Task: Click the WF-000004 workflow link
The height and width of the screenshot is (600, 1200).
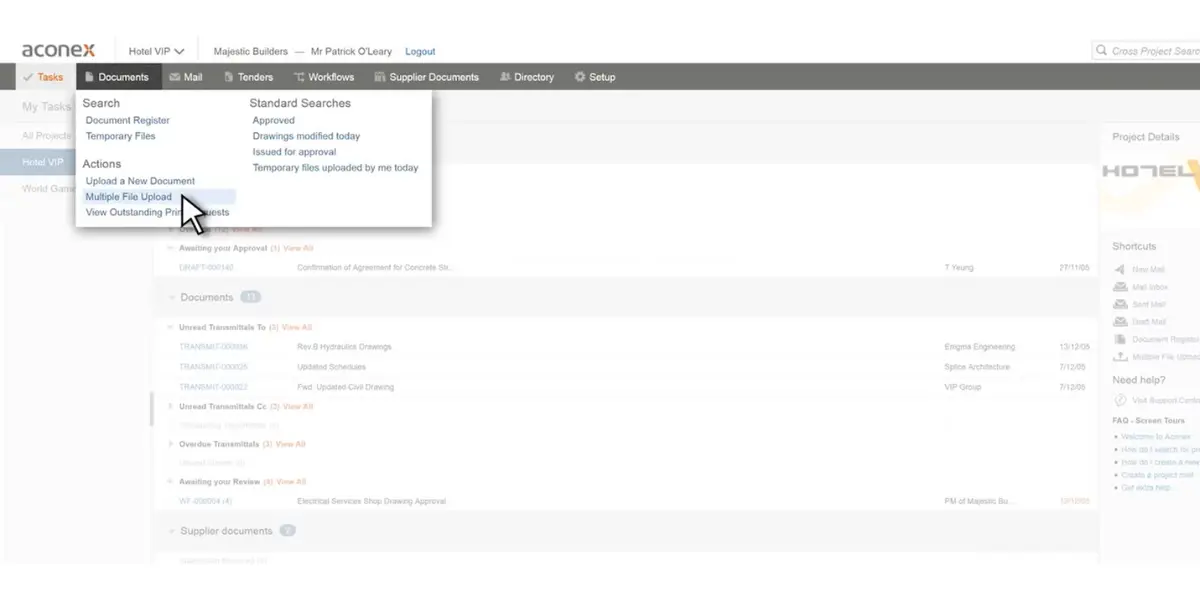Action: point(206,501)
